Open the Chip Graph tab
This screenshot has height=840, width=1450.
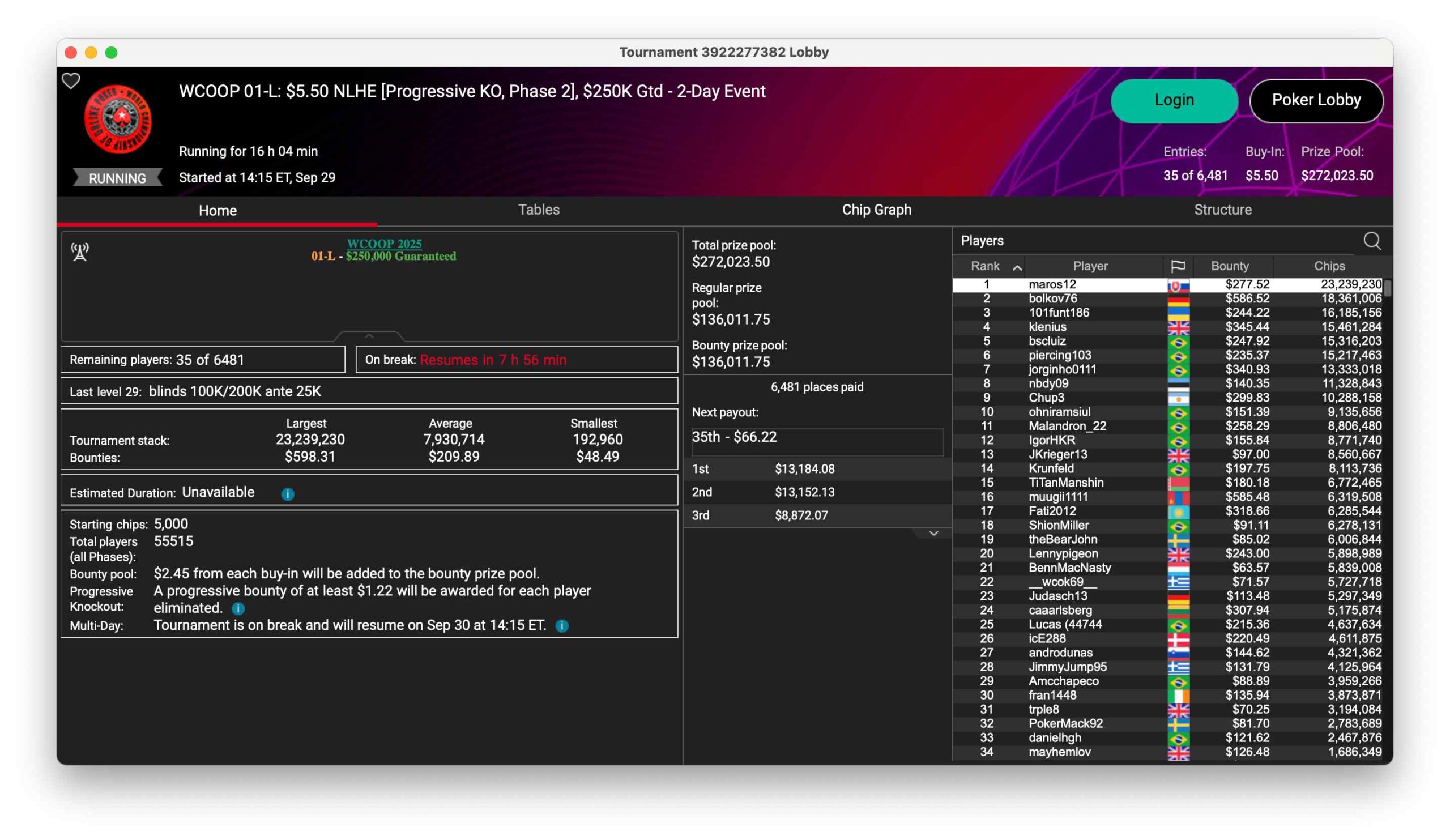tap(876, 210)
